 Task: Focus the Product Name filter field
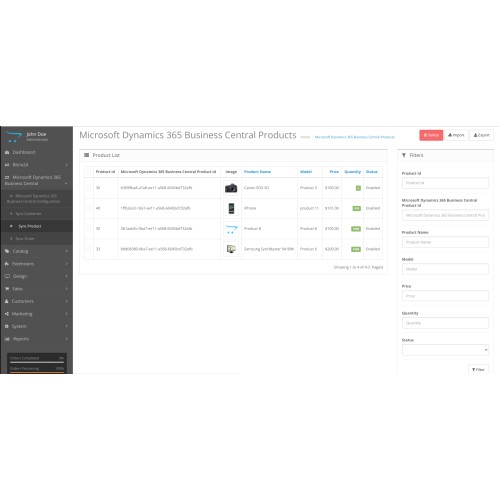click(x=445, y=242)
